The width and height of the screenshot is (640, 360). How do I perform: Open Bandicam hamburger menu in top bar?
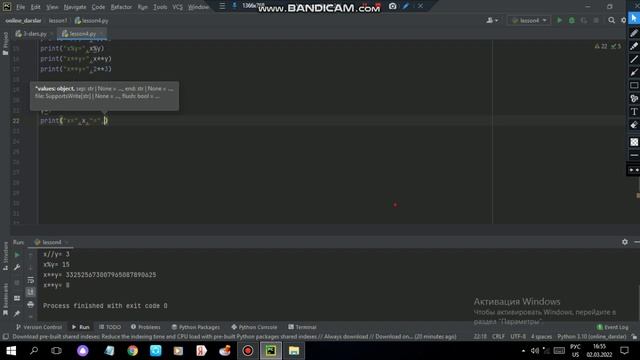(222, 6)
